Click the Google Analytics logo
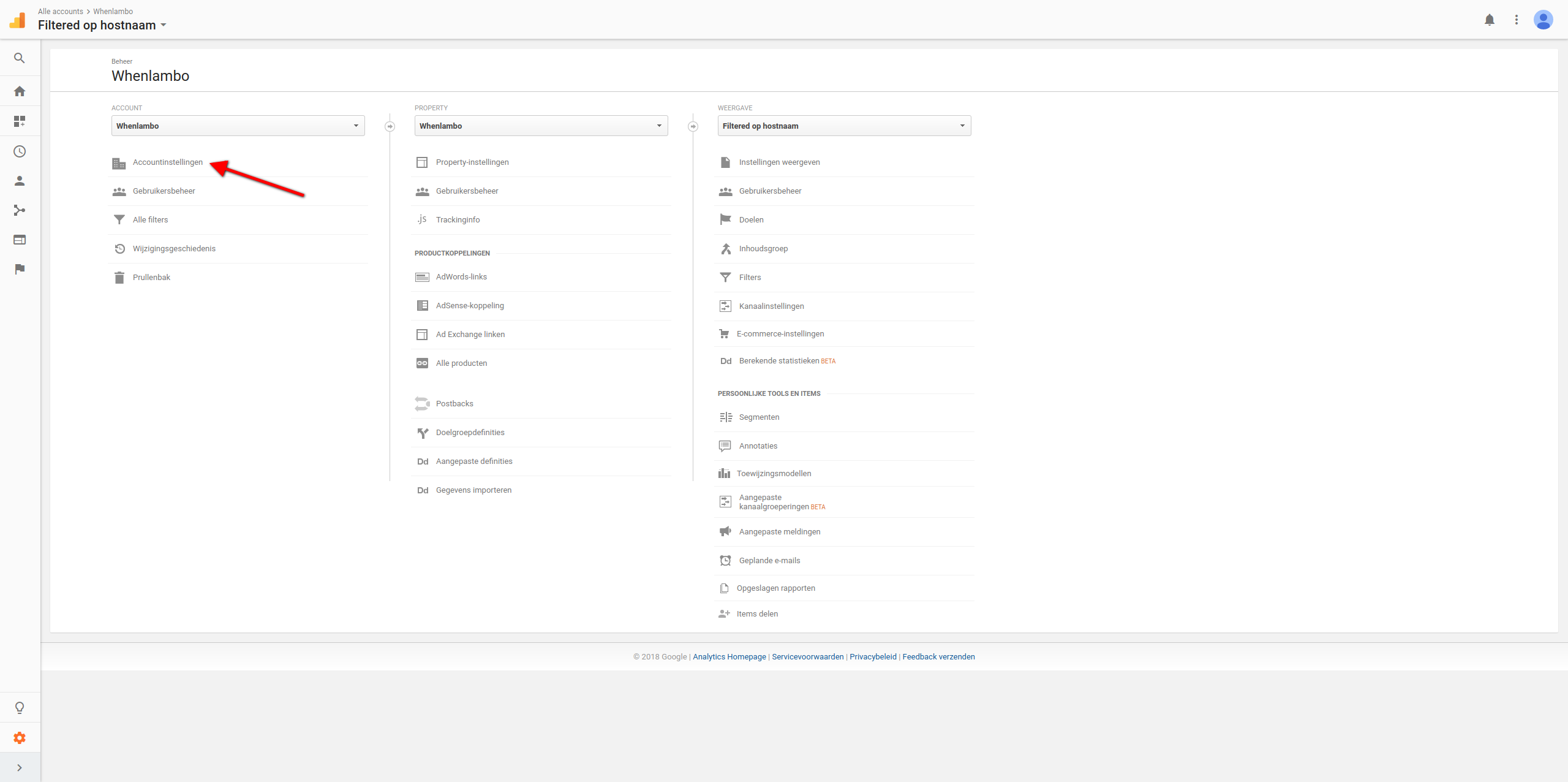The image size is (1568, 782). click(18, 20)
